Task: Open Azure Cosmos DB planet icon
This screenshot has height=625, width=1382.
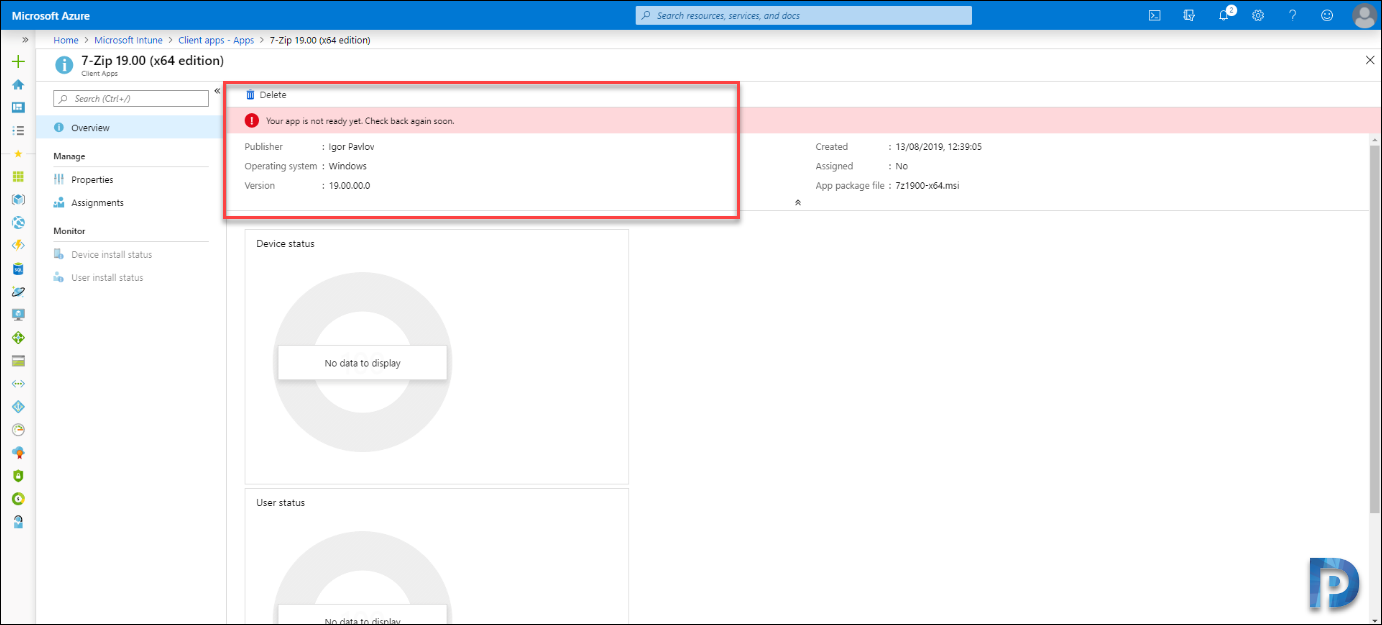Action: coord(18,291)
